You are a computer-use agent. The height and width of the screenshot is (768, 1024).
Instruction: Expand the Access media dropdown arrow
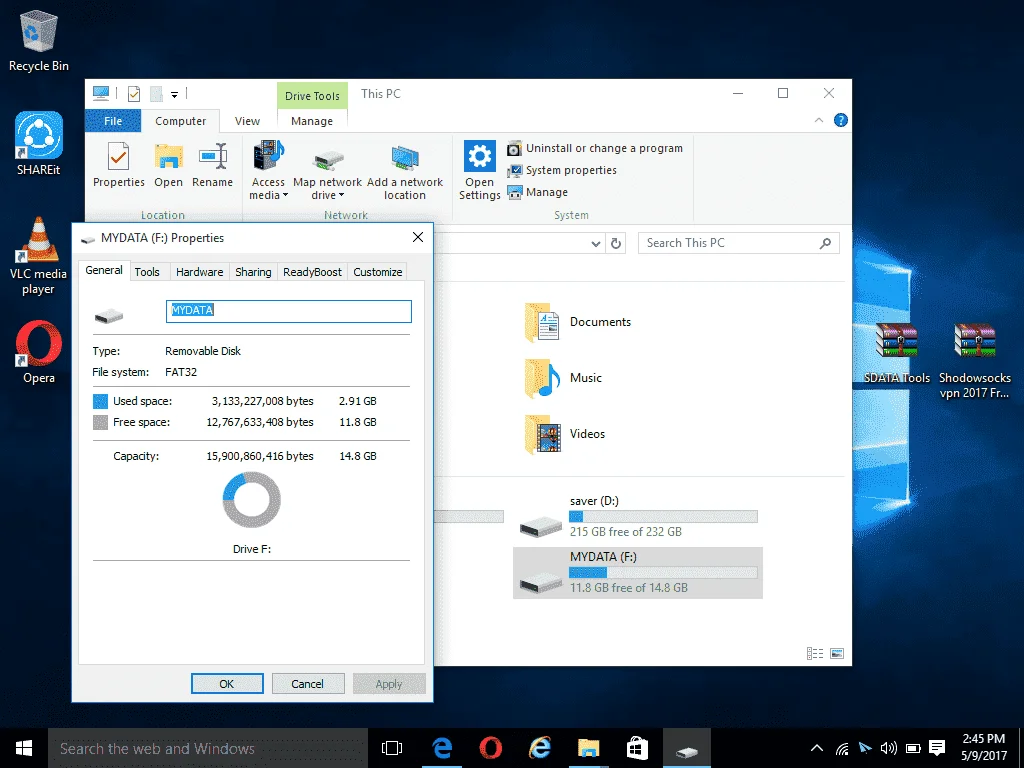[285, 195]
